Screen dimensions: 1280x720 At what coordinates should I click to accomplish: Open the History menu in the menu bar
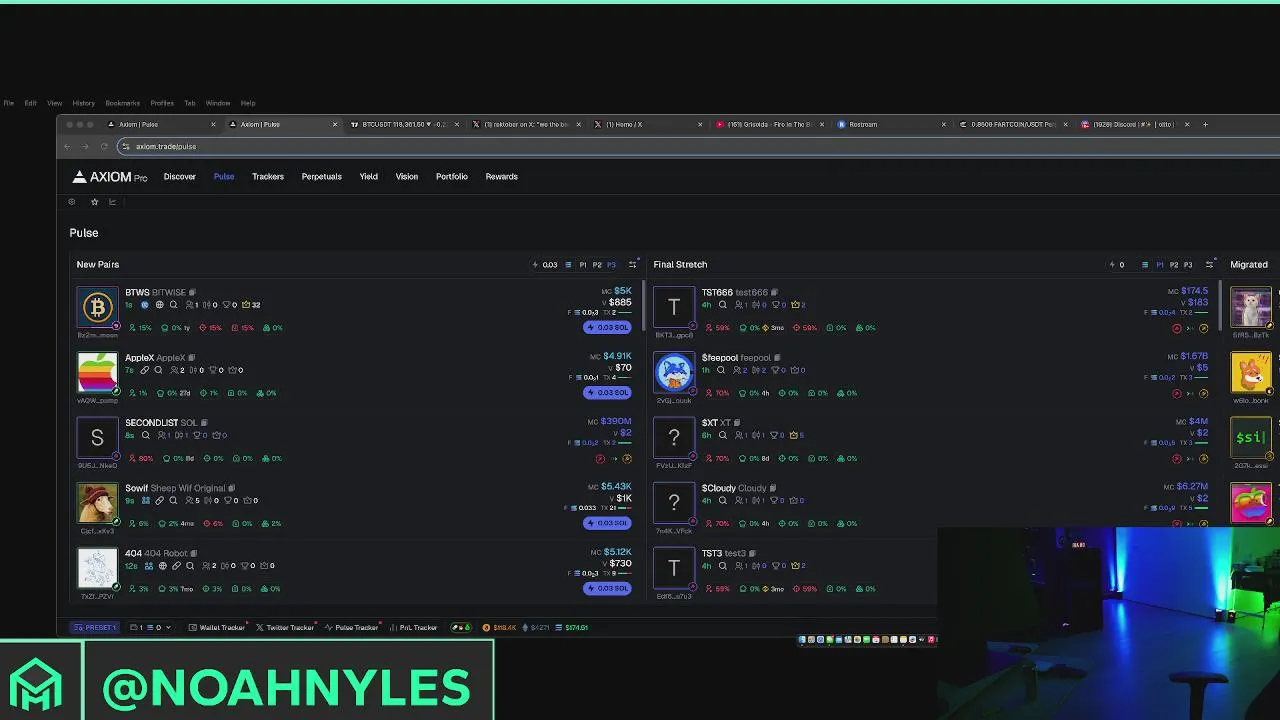pyautogui.click(x=83, y=103)
